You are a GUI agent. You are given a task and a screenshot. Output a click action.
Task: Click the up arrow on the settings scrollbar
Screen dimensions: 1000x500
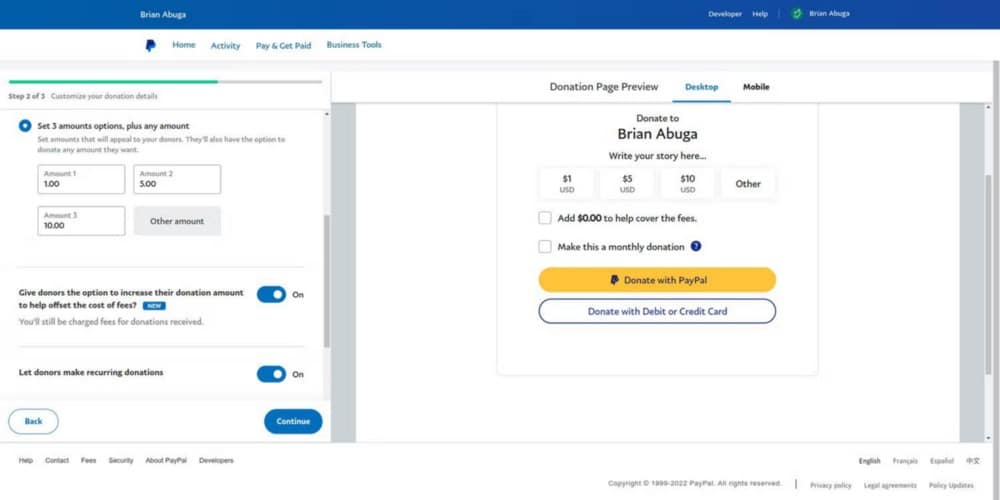pos(327,114)
